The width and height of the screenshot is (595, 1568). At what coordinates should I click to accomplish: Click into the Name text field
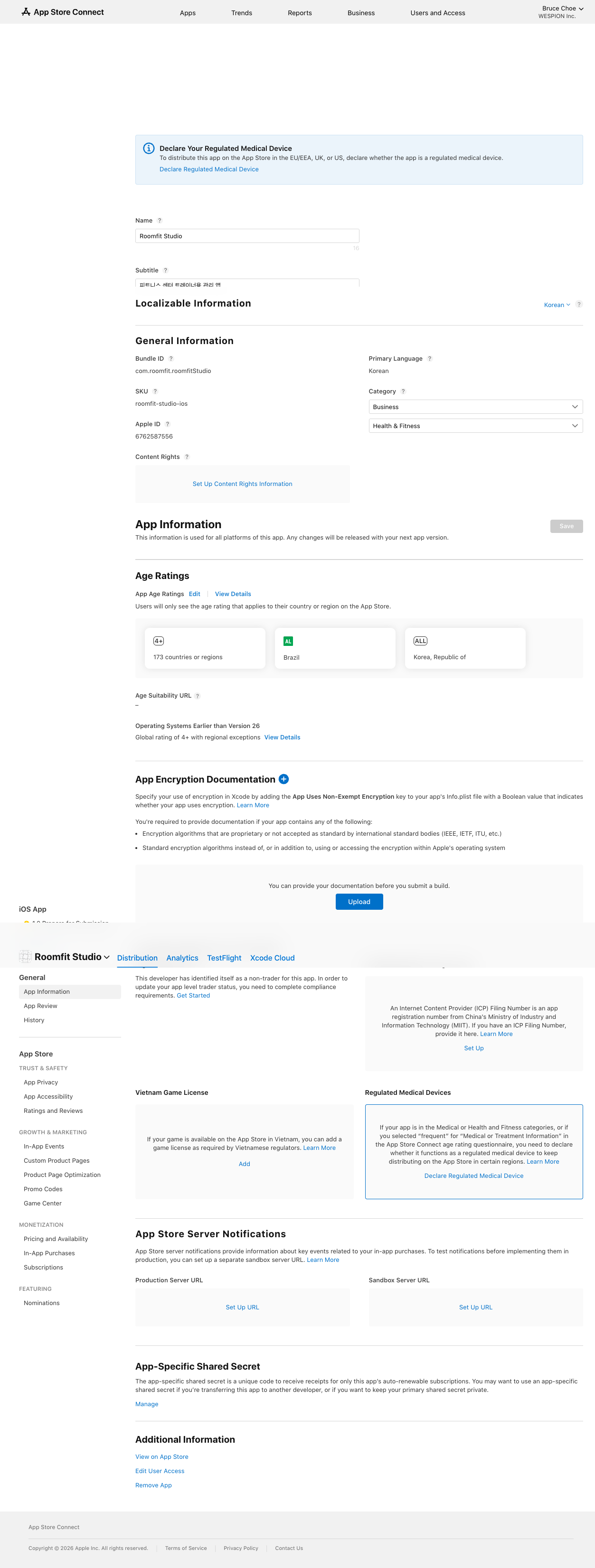(x=246, y=236)
